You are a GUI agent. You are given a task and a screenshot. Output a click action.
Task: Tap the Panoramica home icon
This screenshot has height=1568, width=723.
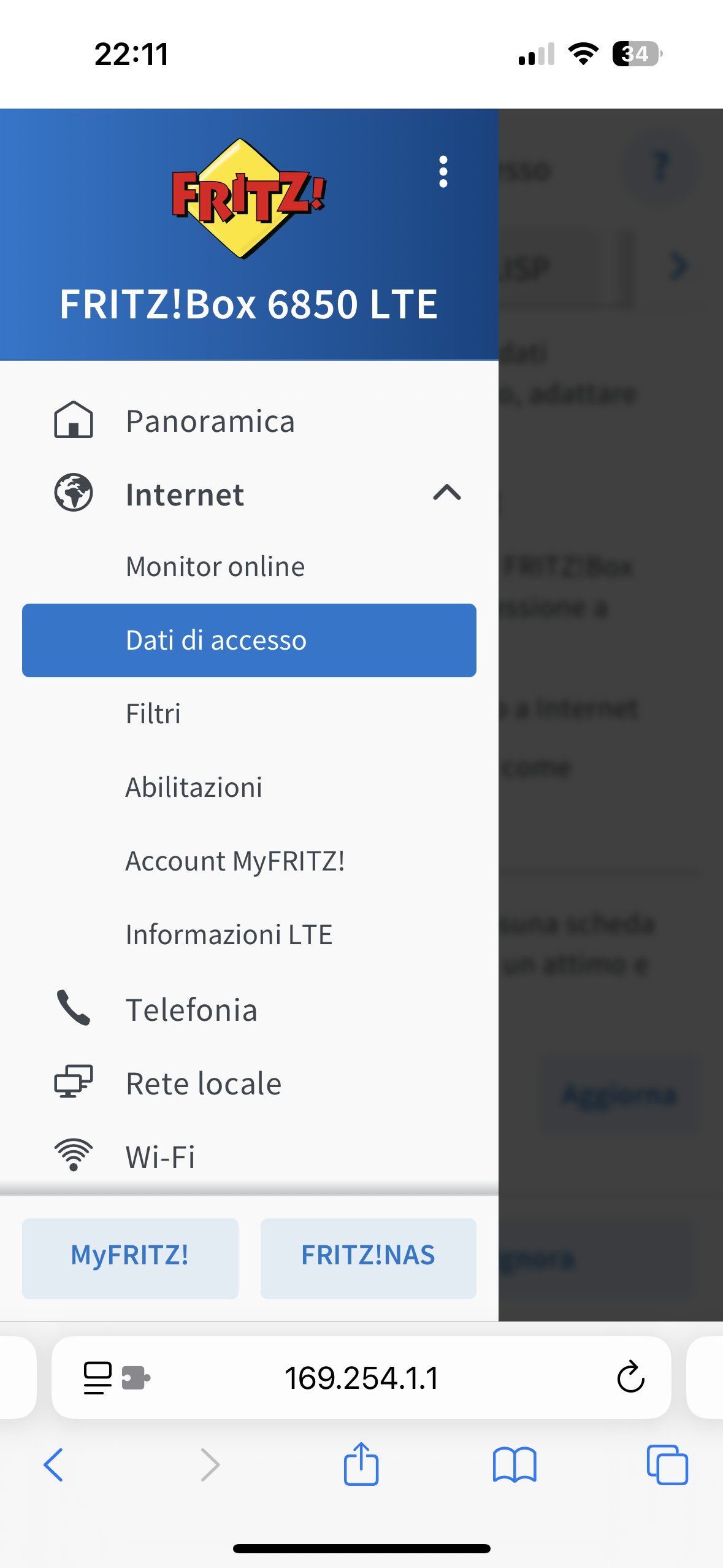74,420
